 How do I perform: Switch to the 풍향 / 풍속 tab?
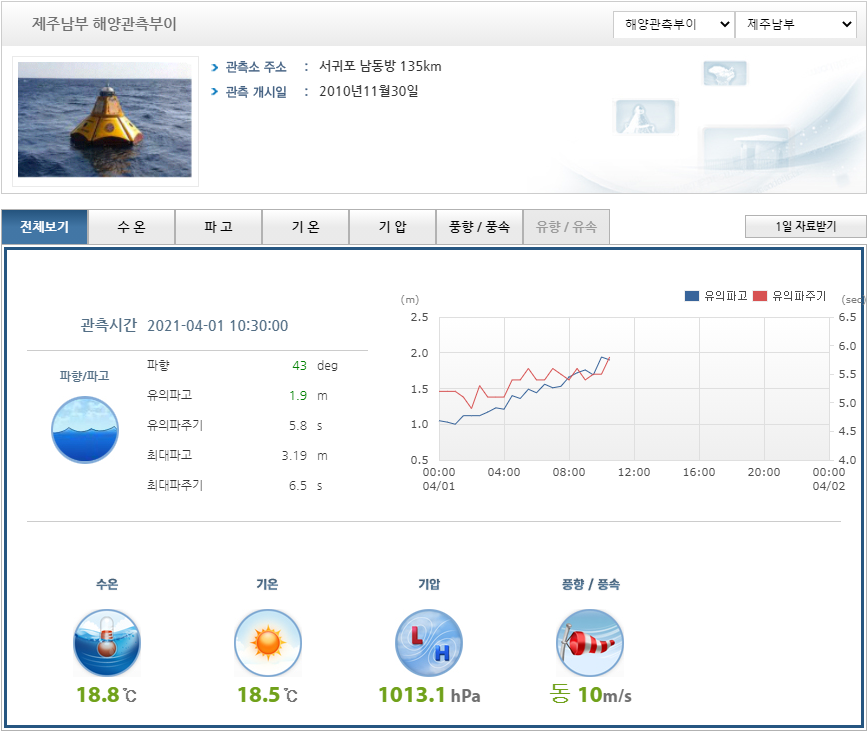[x=479, y=226]
